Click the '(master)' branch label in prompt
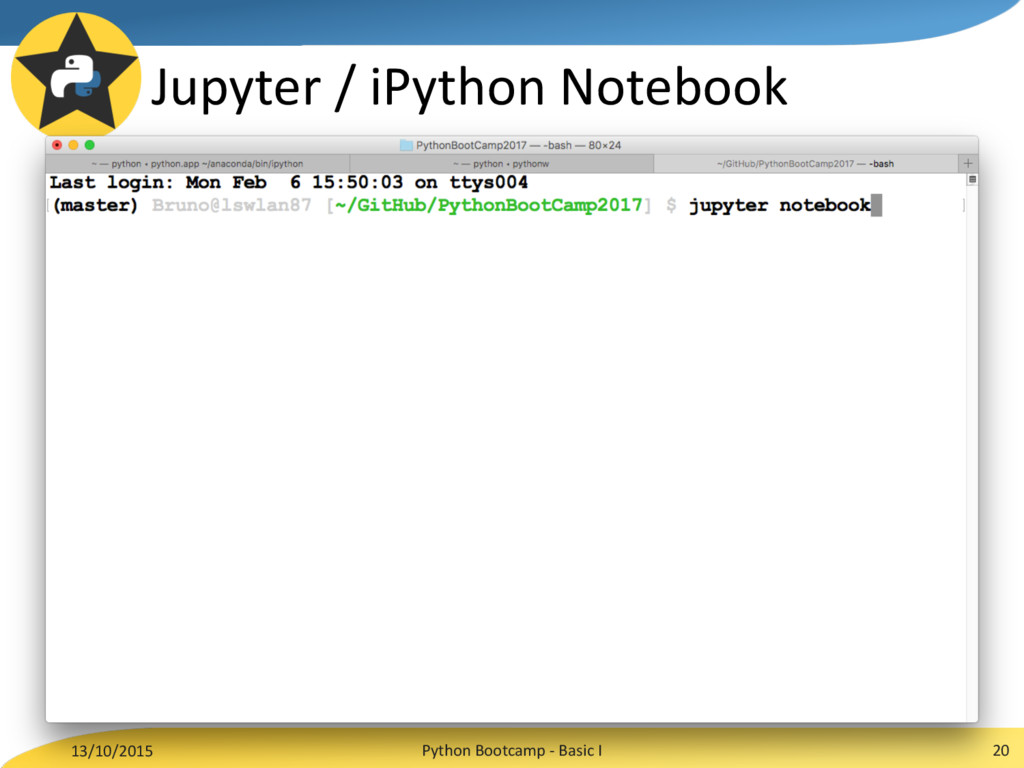The width and height of the screenshot is (1024, 768). (x=95, y=205)
